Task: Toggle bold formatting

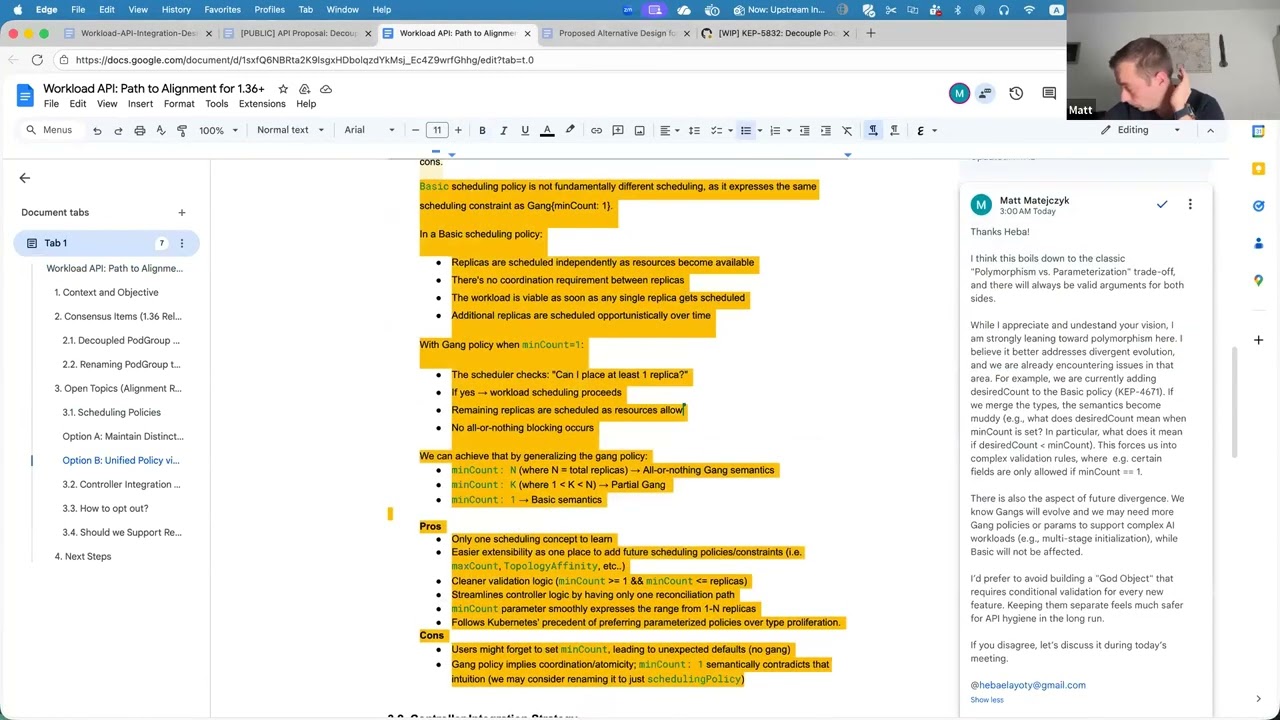Action: coord(482,130)
